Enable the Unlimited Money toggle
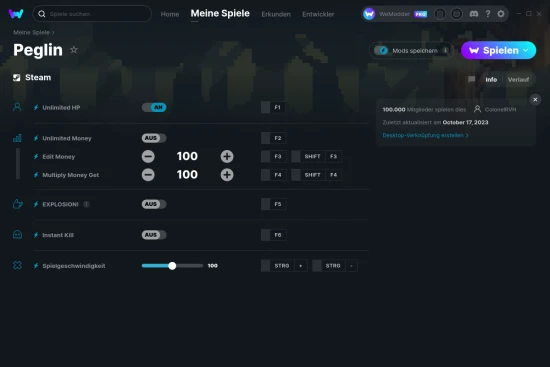Screen dimensions: 550x367 point(154,138)
